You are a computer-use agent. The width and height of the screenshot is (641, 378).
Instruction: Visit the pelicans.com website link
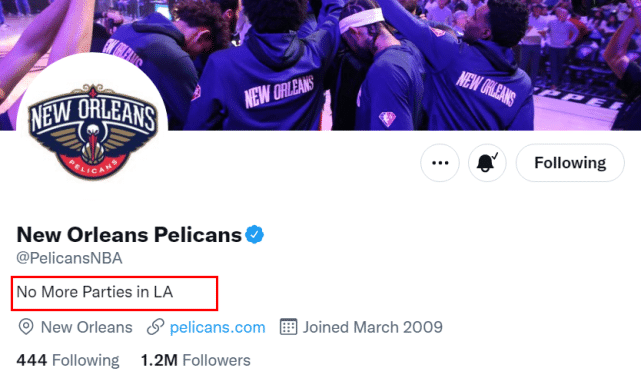tap(217, 327)
